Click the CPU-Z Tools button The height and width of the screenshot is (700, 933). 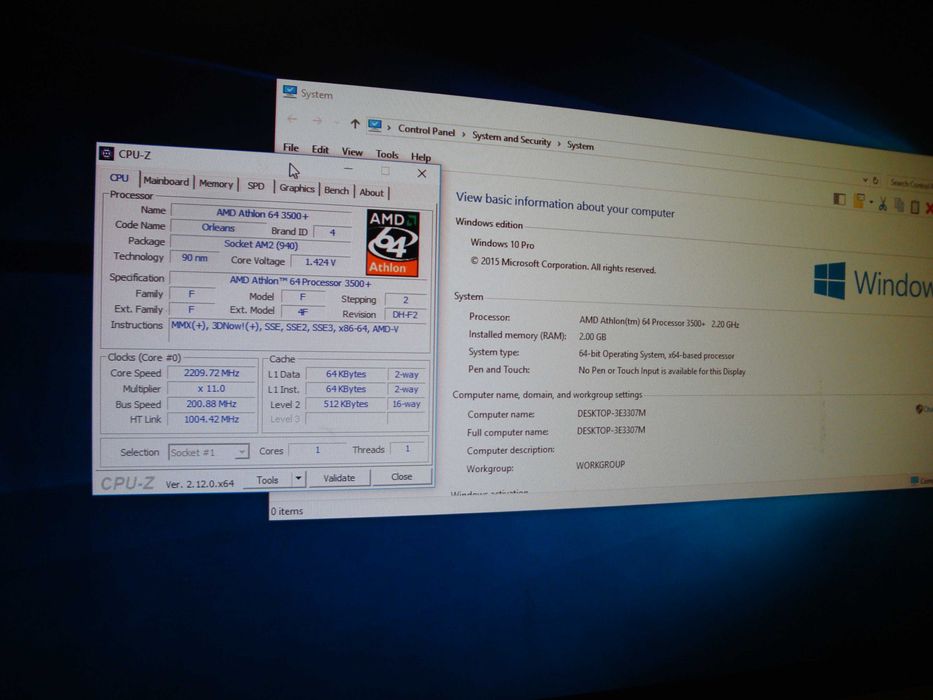point(268,479)
